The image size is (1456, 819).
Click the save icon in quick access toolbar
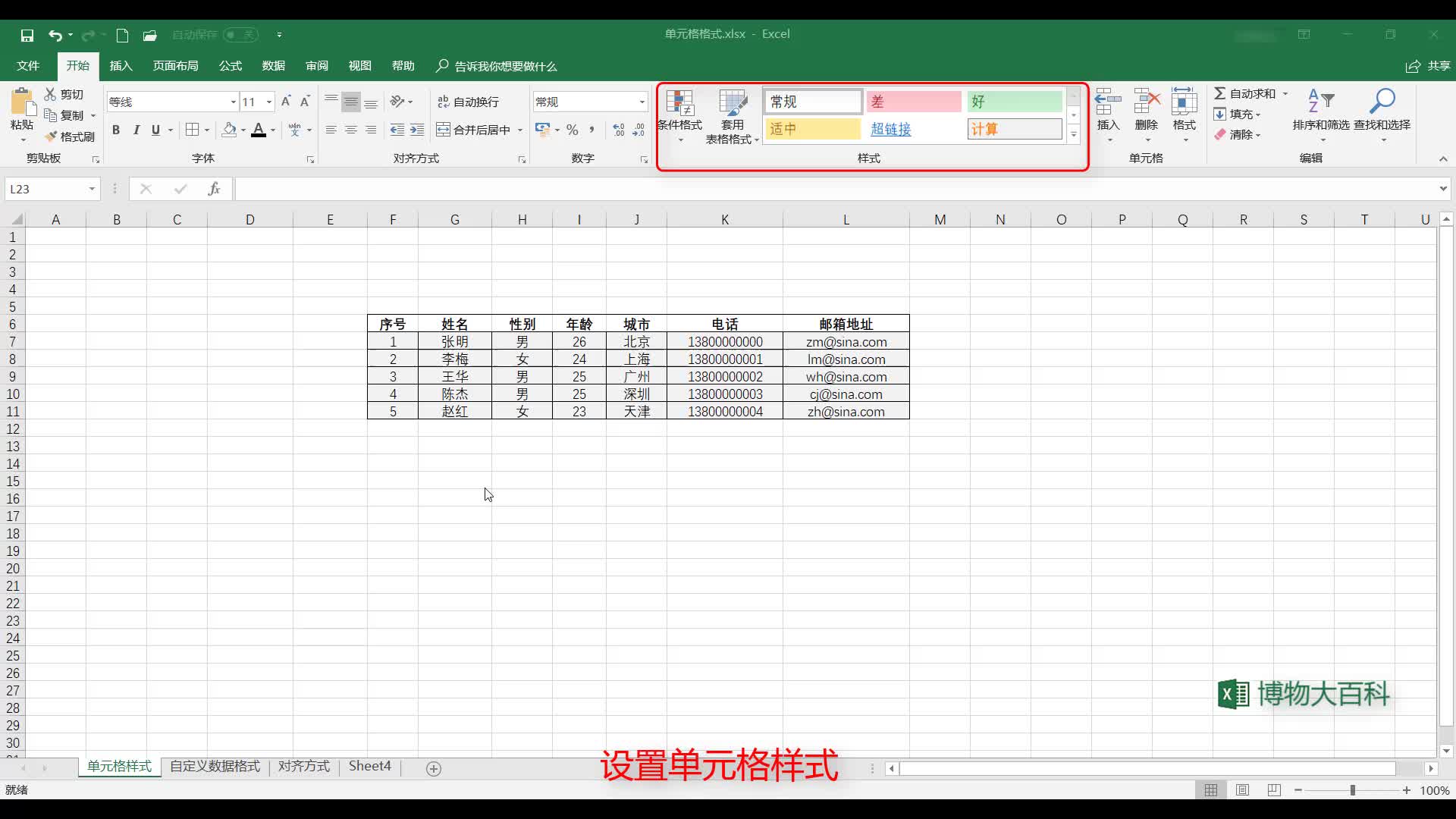27,35
